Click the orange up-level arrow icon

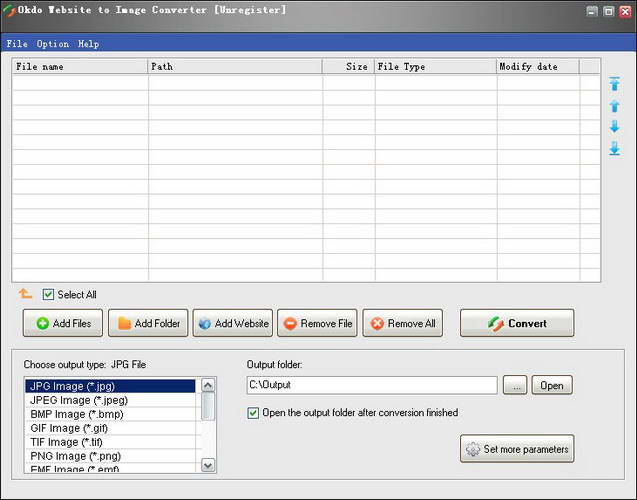[x=25, y=294]
